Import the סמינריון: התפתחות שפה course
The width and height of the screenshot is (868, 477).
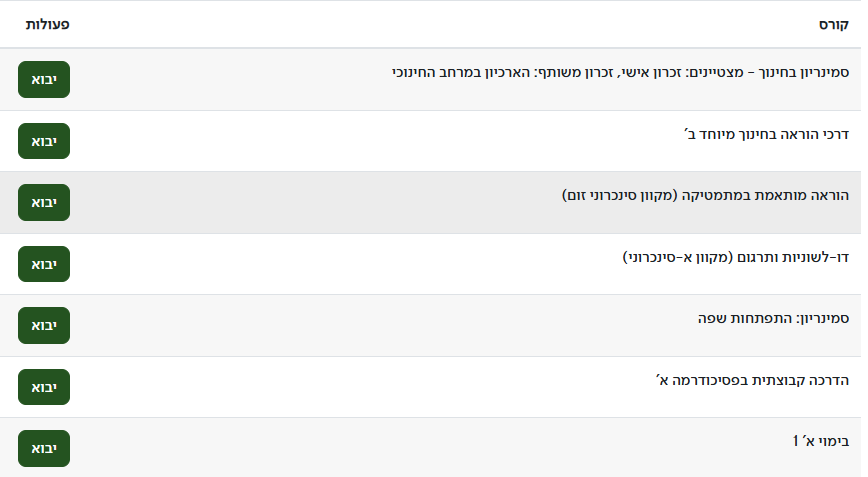pyautogui.click(x=44, y=325)
